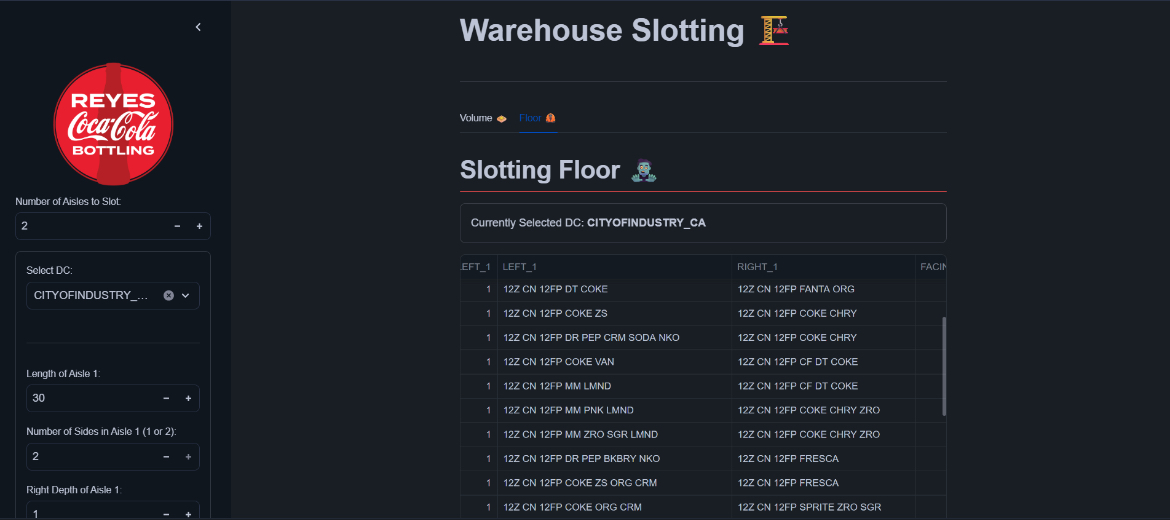Screen dimensions: 1170x520
Task: Collapse the sidebar with the arrow icon
Action: [198, 27]
